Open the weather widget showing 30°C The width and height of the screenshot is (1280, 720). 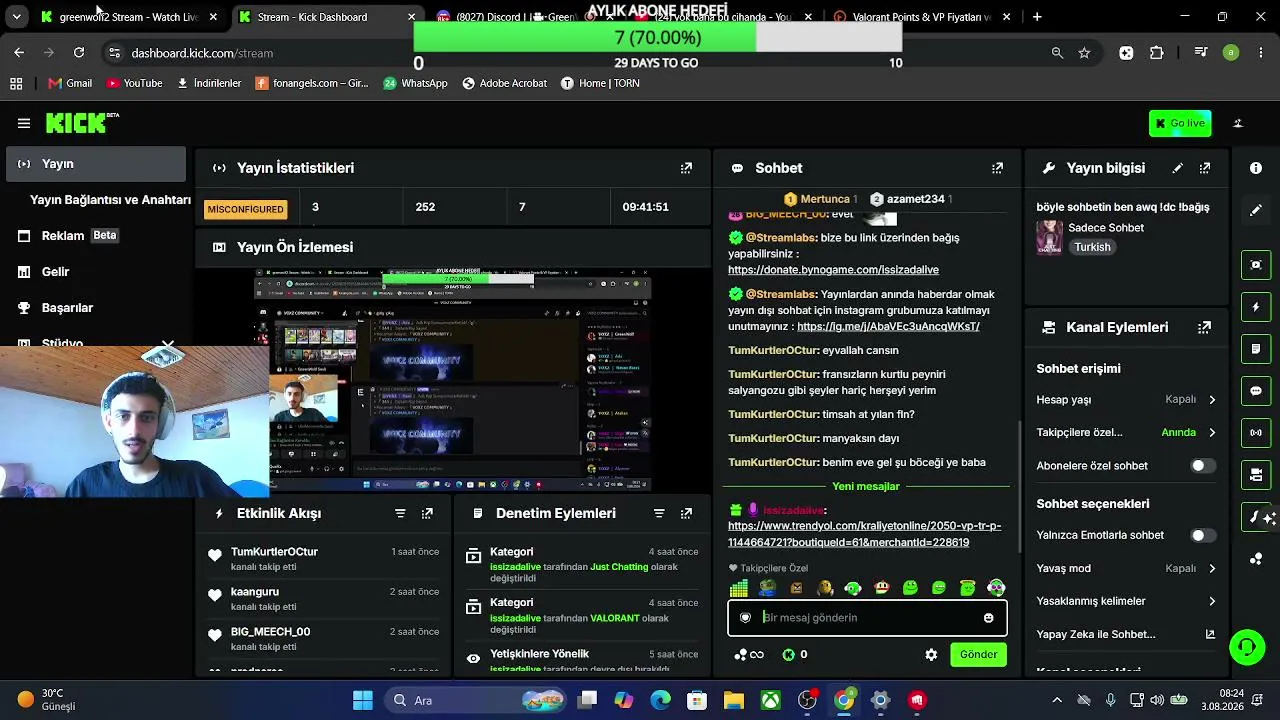click(48, 700)
